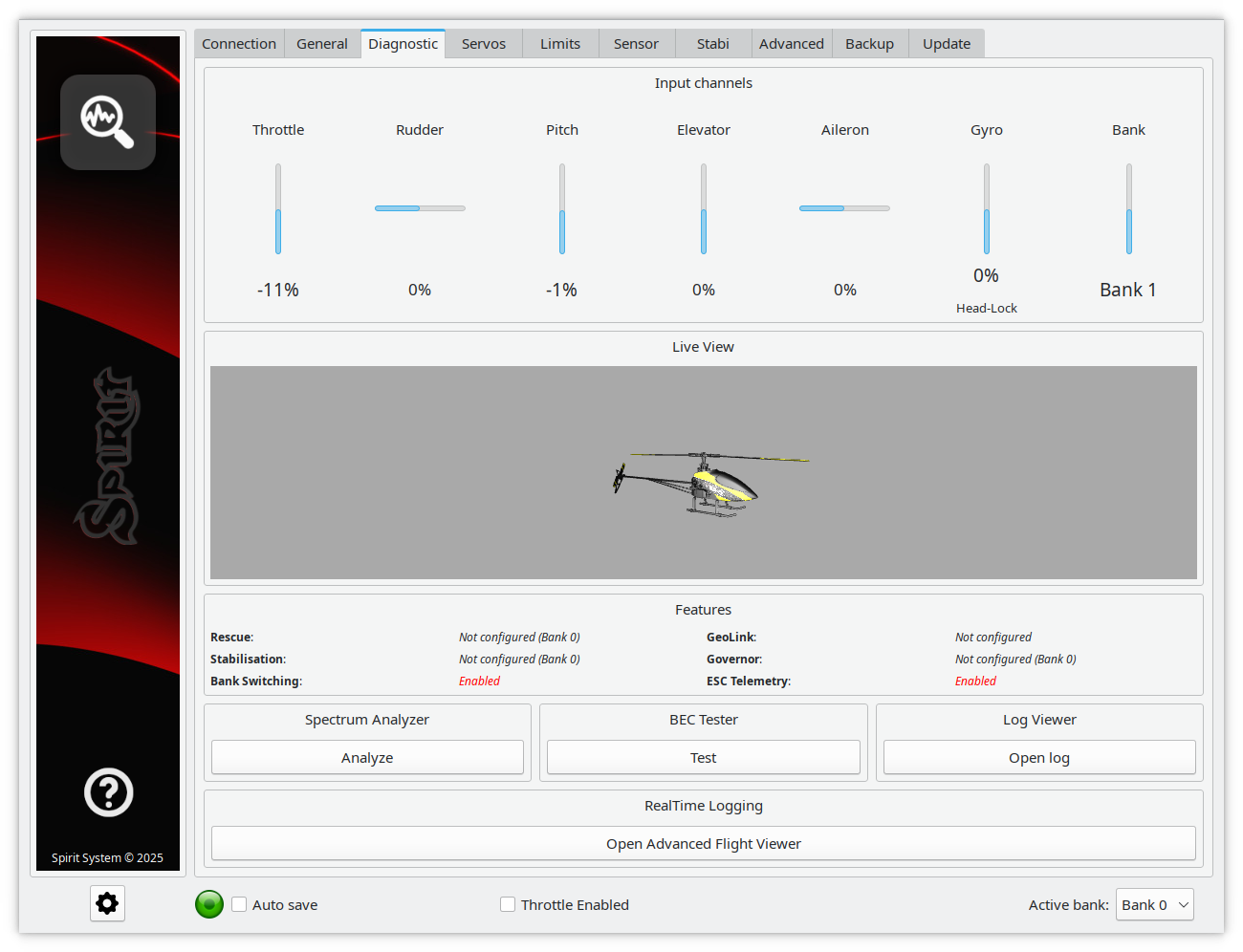Click the Rudder horizontal channel bar
Screen dimensions: 1243x952
[x=420, y=208]
